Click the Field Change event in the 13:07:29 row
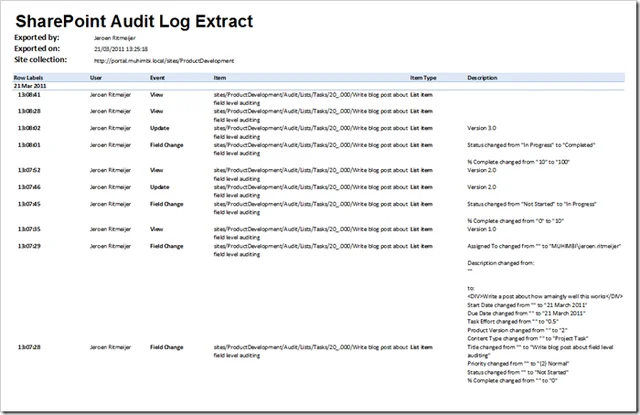 pyautogui.click(x=167, y=246)
